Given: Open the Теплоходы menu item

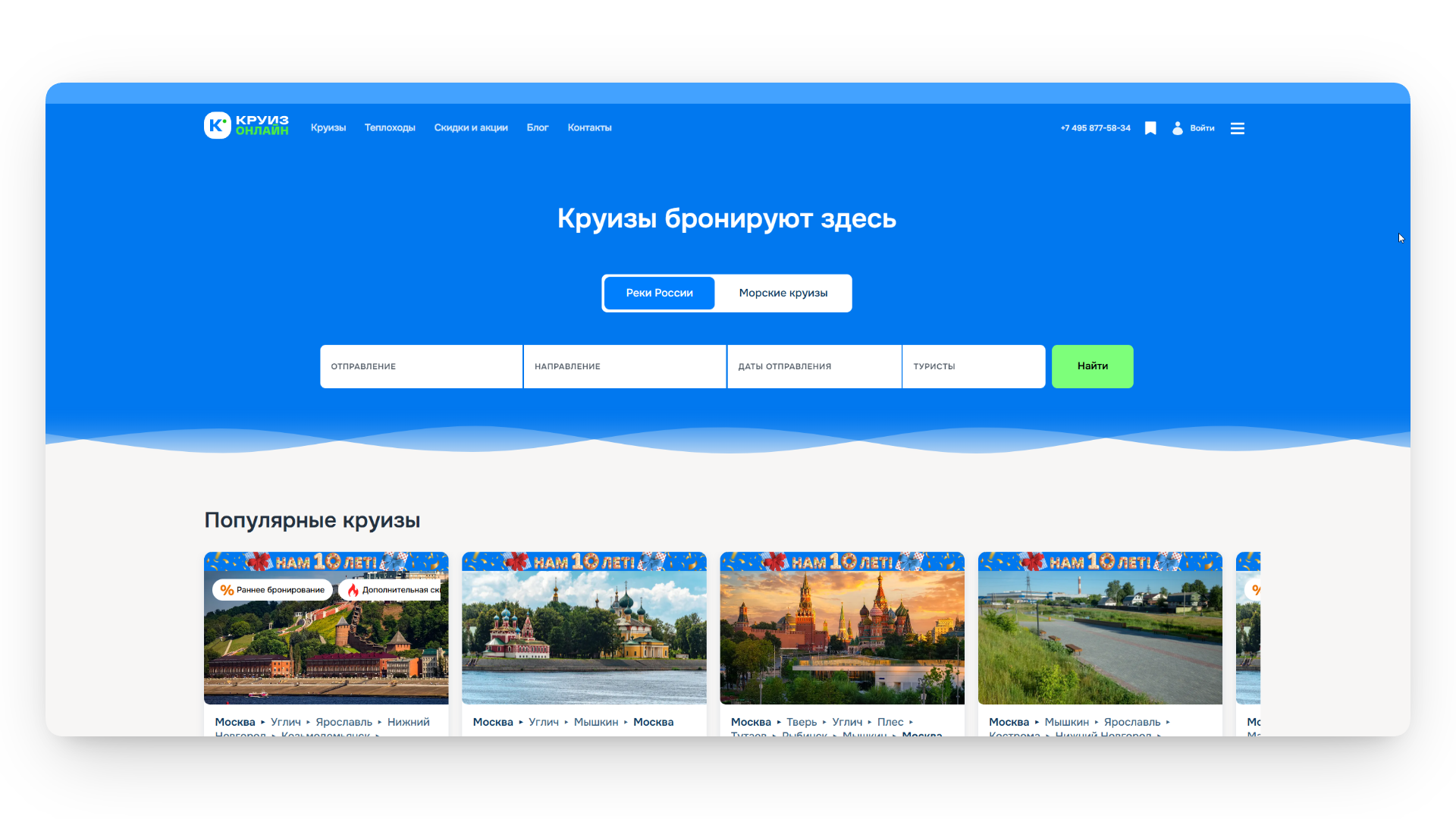Looking at the screenshot, I should pos(390,127).
